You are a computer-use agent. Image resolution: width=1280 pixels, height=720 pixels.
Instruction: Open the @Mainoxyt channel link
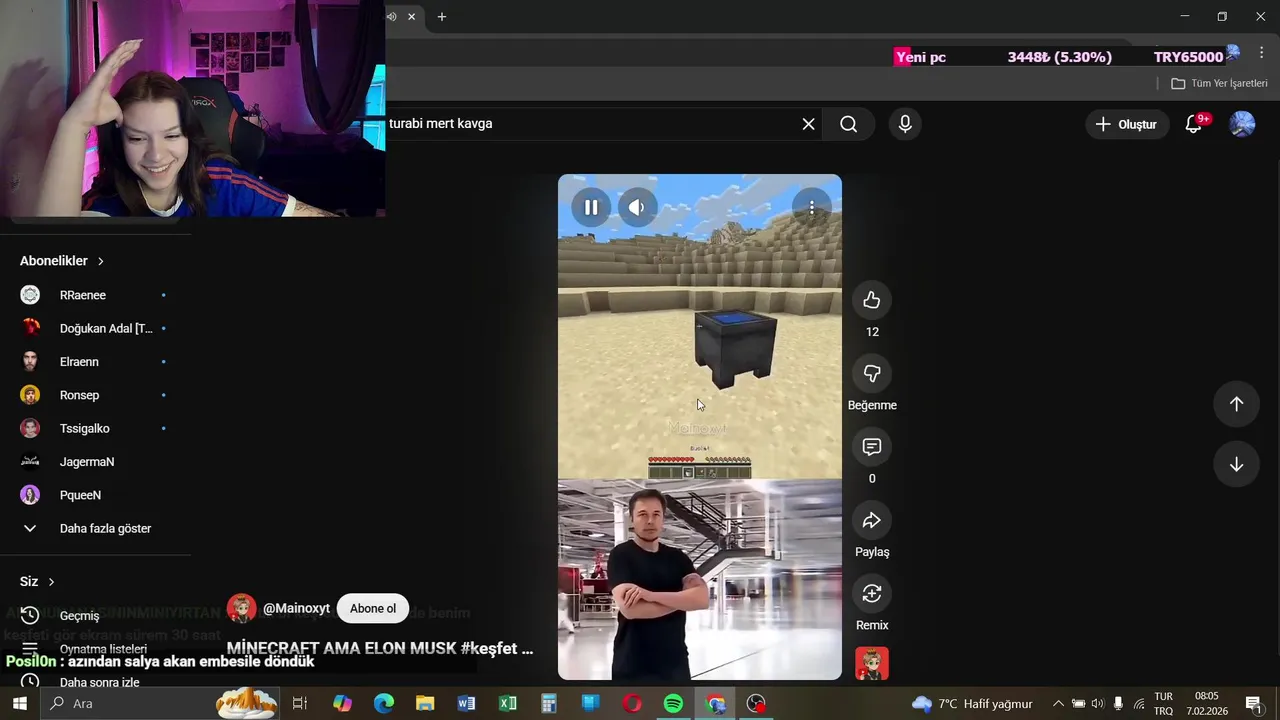click(x=296, y=608)
